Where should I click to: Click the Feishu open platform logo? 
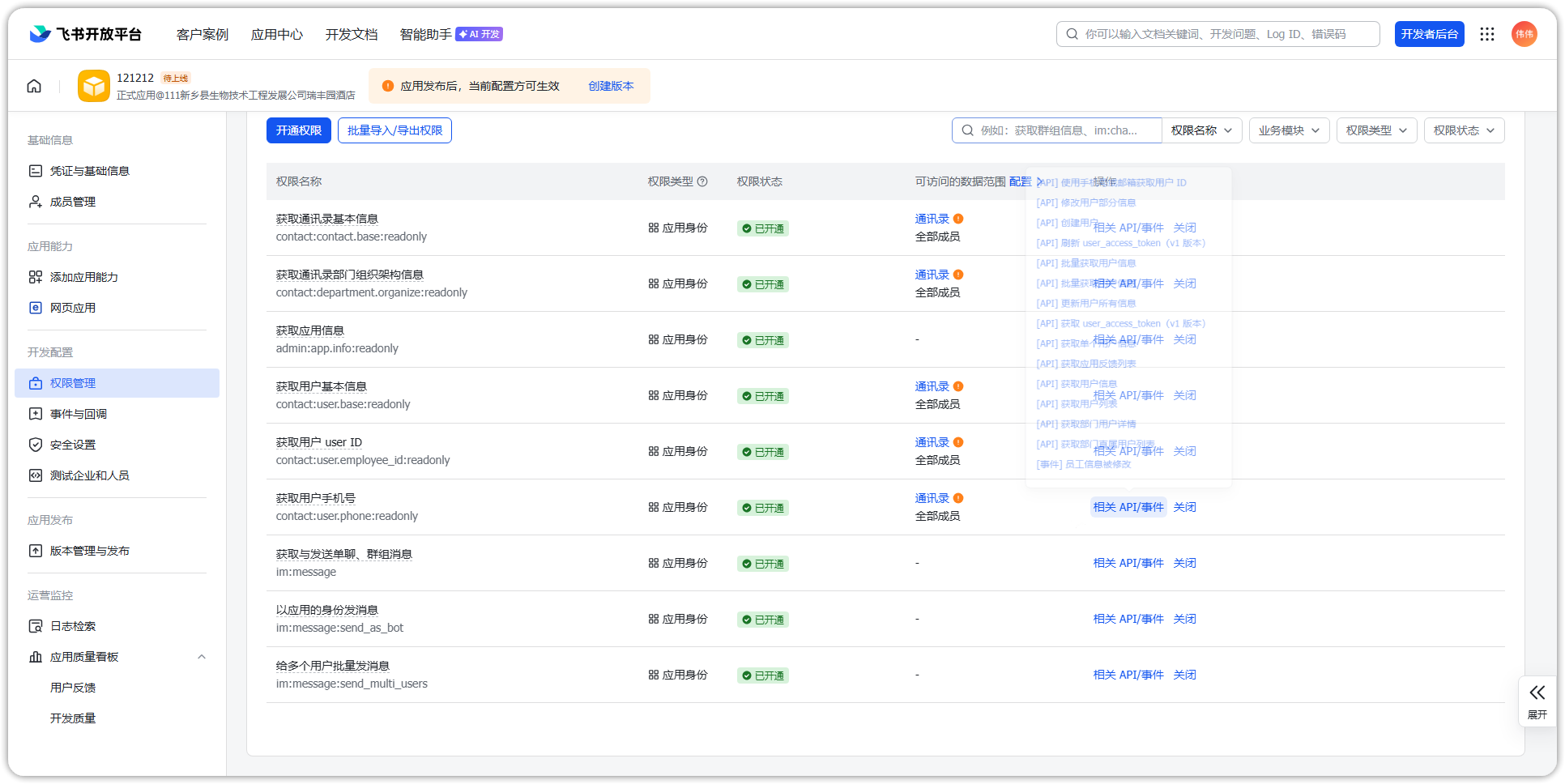tap(86, 34)
